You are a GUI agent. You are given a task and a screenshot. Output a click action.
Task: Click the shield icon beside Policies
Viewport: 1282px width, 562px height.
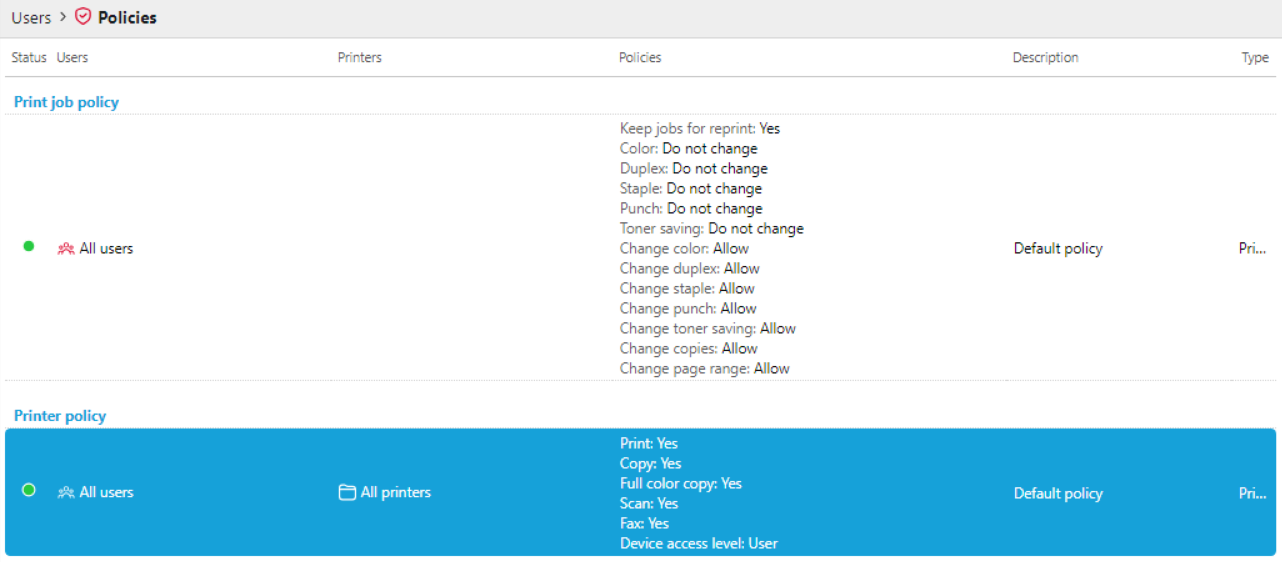(x=83, y=17)
